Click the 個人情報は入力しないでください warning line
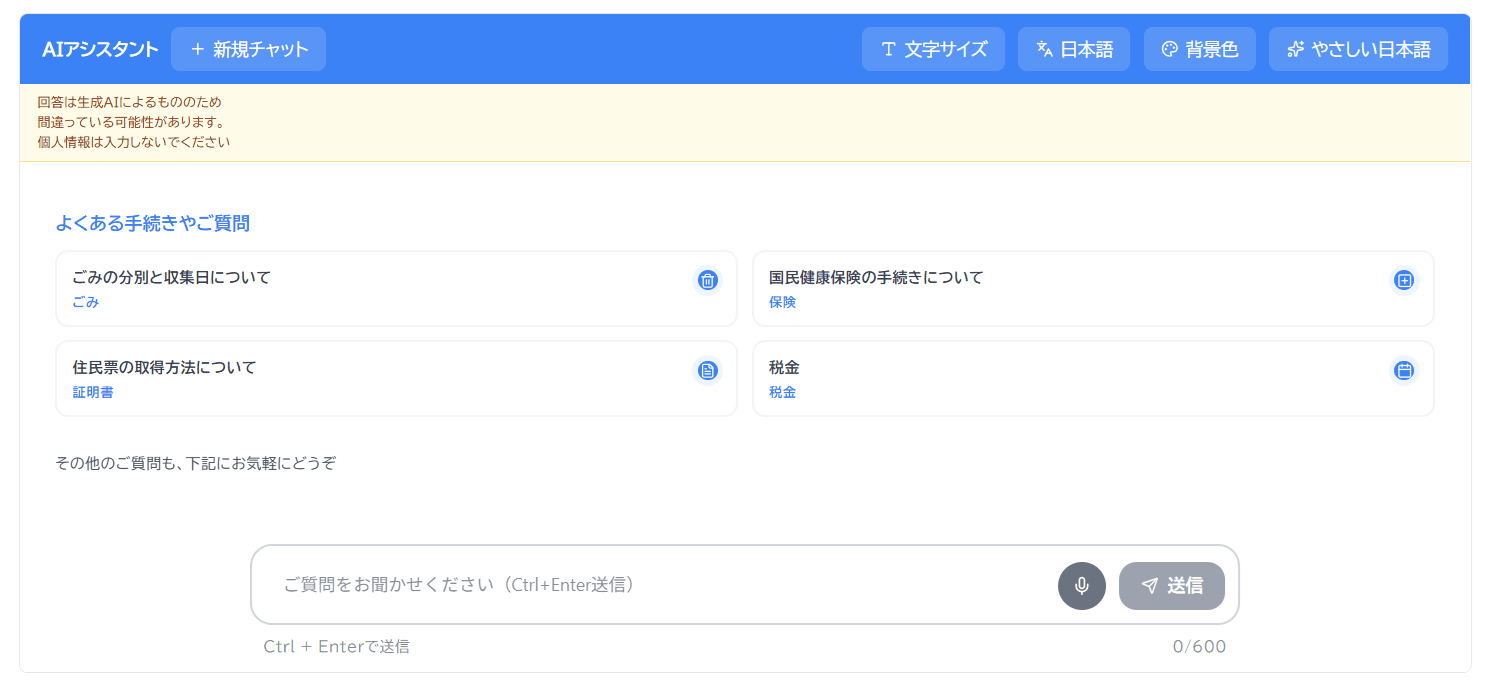1488x686 pixels. pos(133,142)
